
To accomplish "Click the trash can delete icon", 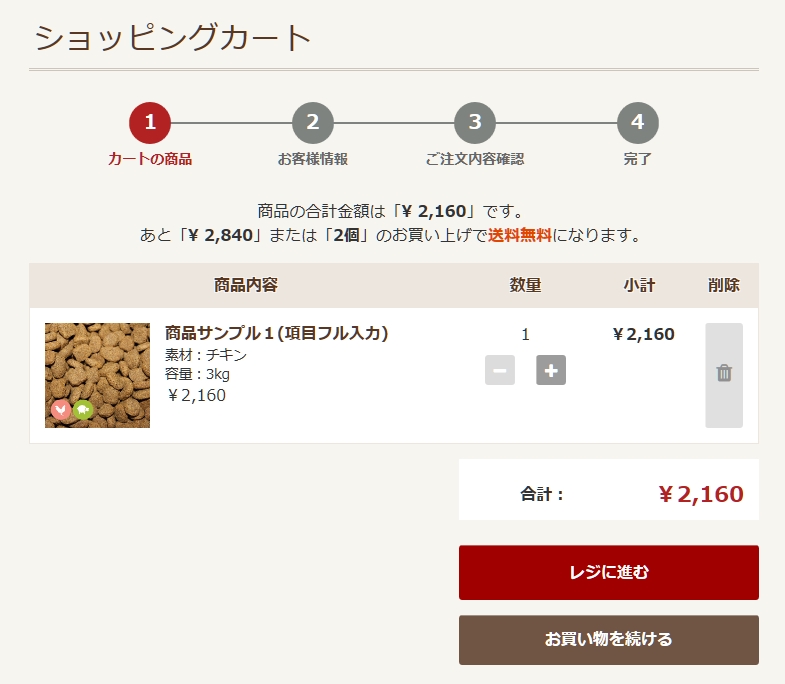I will [724, 375].
